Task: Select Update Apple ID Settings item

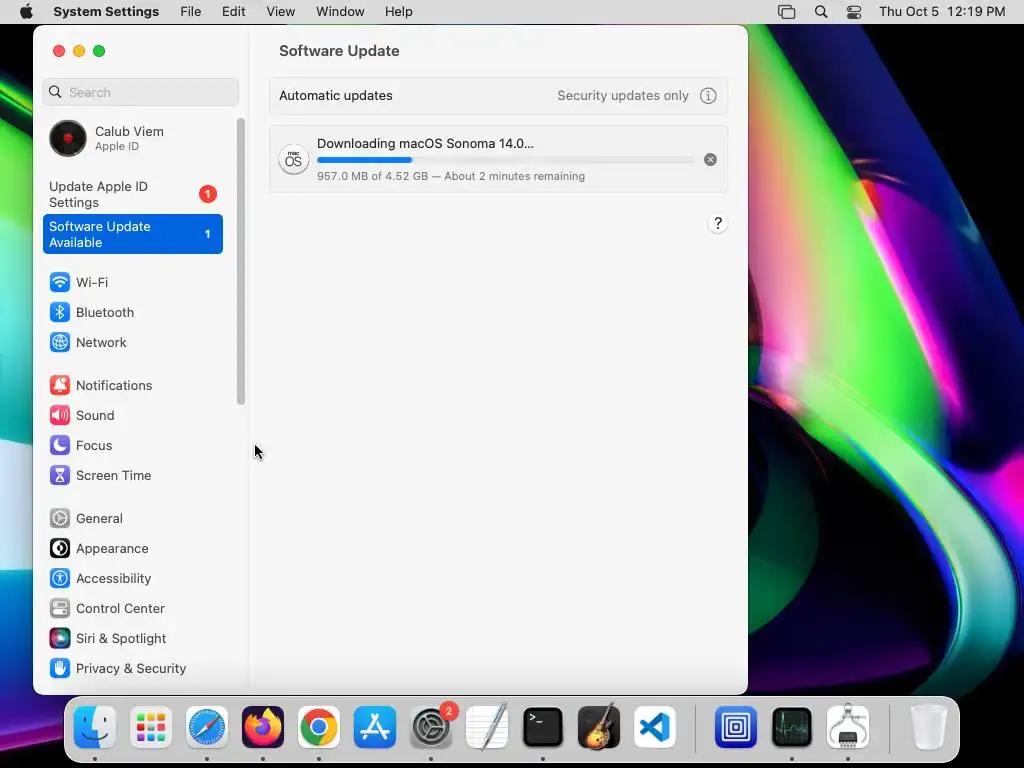Action: pos(133,194)
